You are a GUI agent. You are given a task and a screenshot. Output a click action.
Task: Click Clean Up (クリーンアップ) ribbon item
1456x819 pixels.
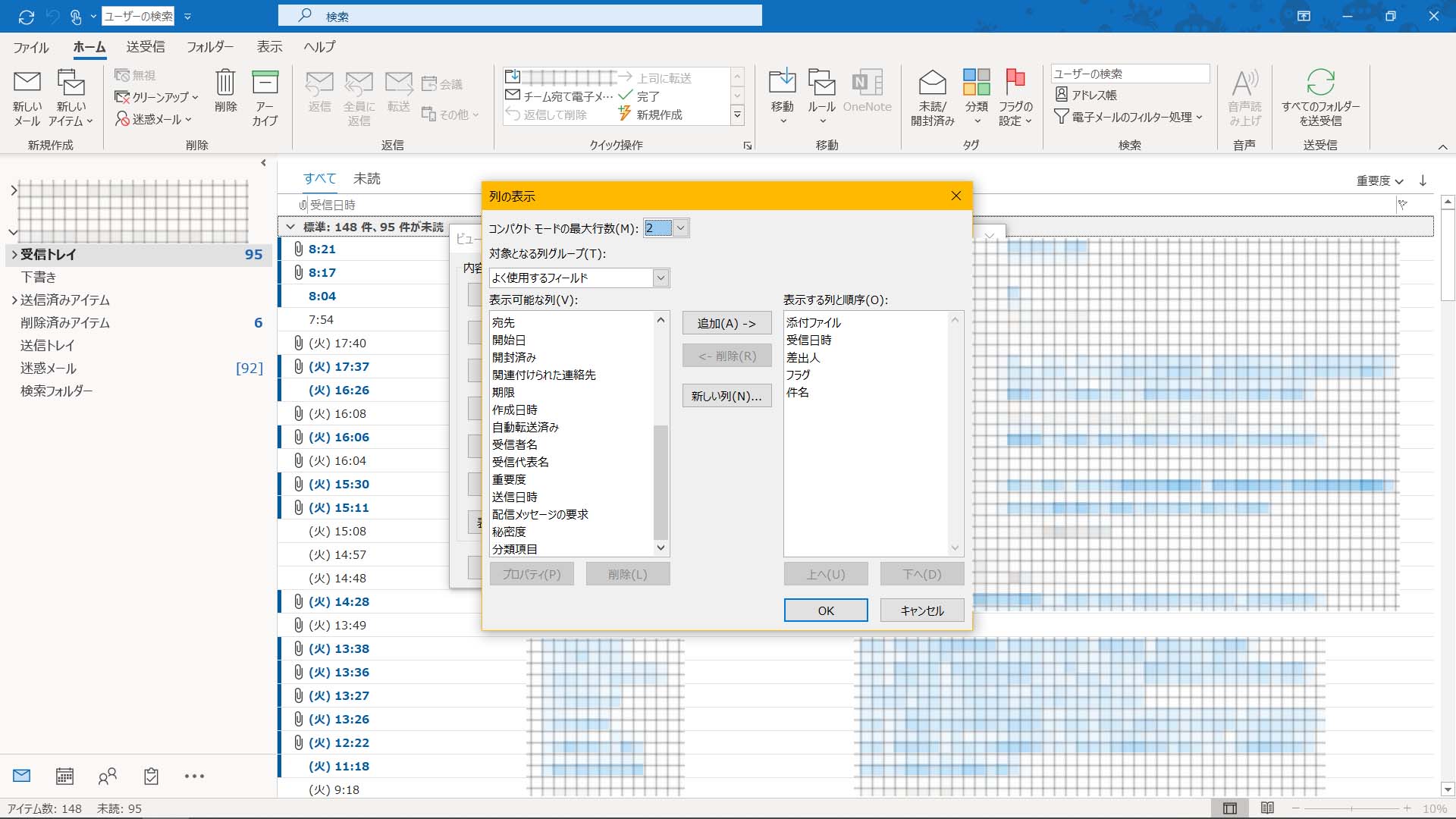tap(156, 97)
